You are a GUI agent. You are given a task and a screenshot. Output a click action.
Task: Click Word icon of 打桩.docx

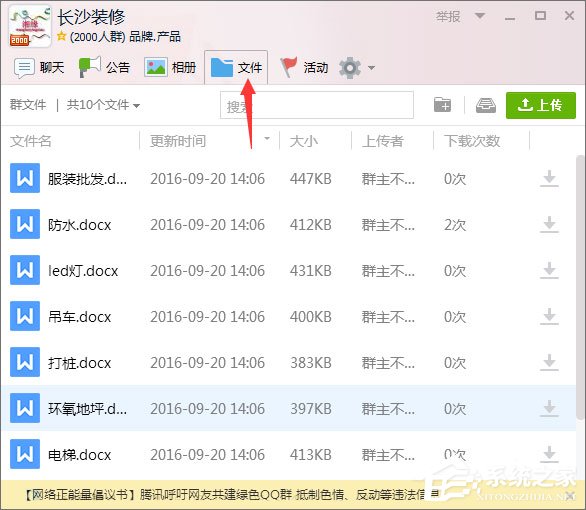[25, 362]
